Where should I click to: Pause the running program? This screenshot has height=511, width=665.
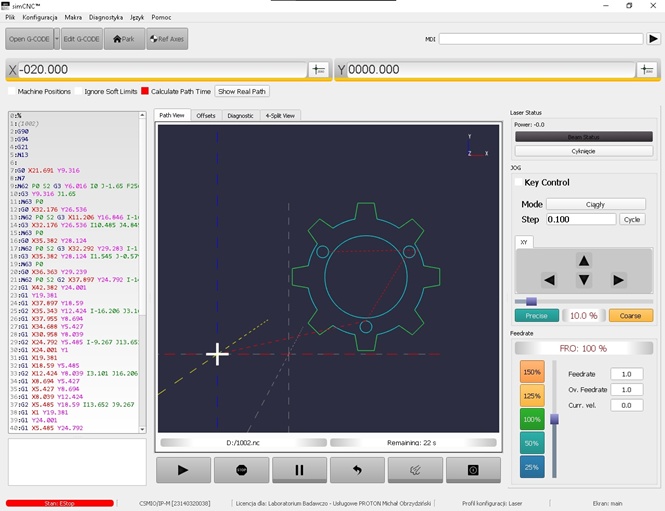[299, 469]
